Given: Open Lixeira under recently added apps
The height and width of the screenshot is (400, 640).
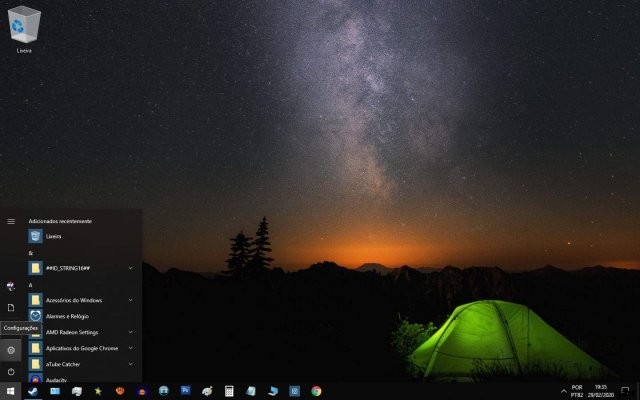Looking at the screenshot, I should tap(53, 236).
